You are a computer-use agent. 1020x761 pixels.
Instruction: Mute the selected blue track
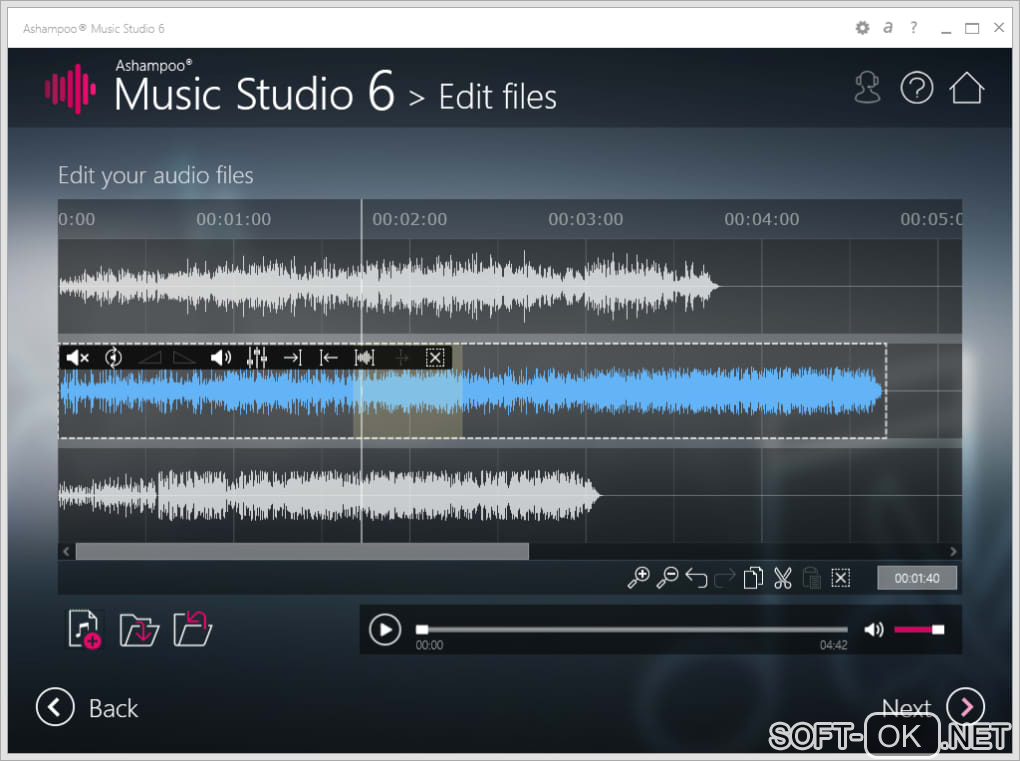[x=77, y=358]
